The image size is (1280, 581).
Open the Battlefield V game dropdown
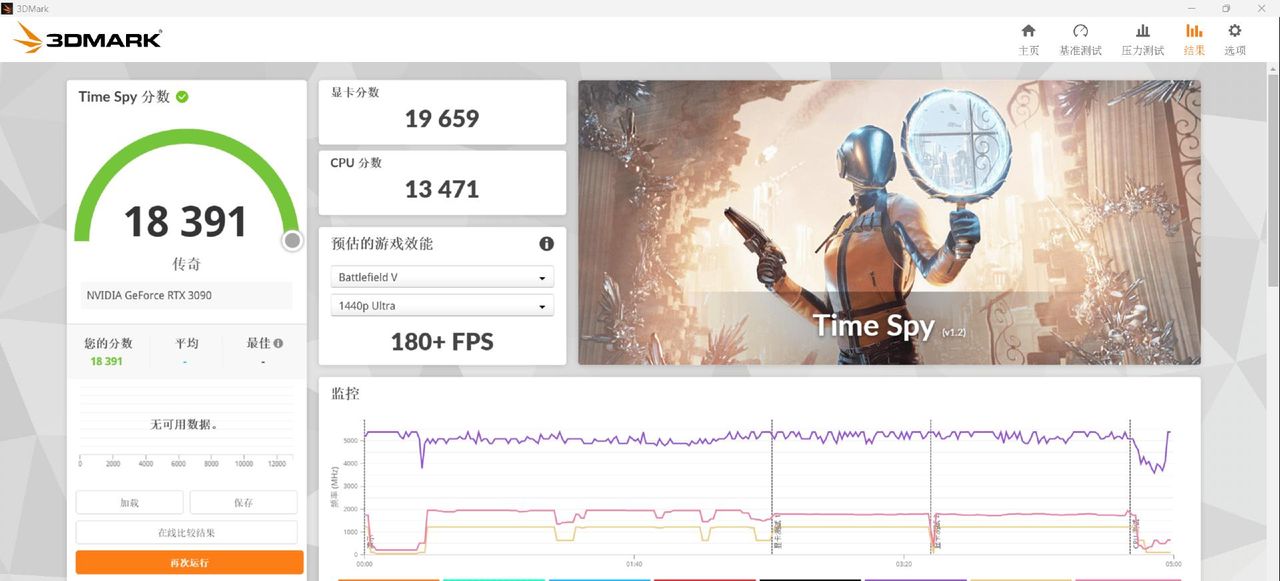[x=441, y=277]
